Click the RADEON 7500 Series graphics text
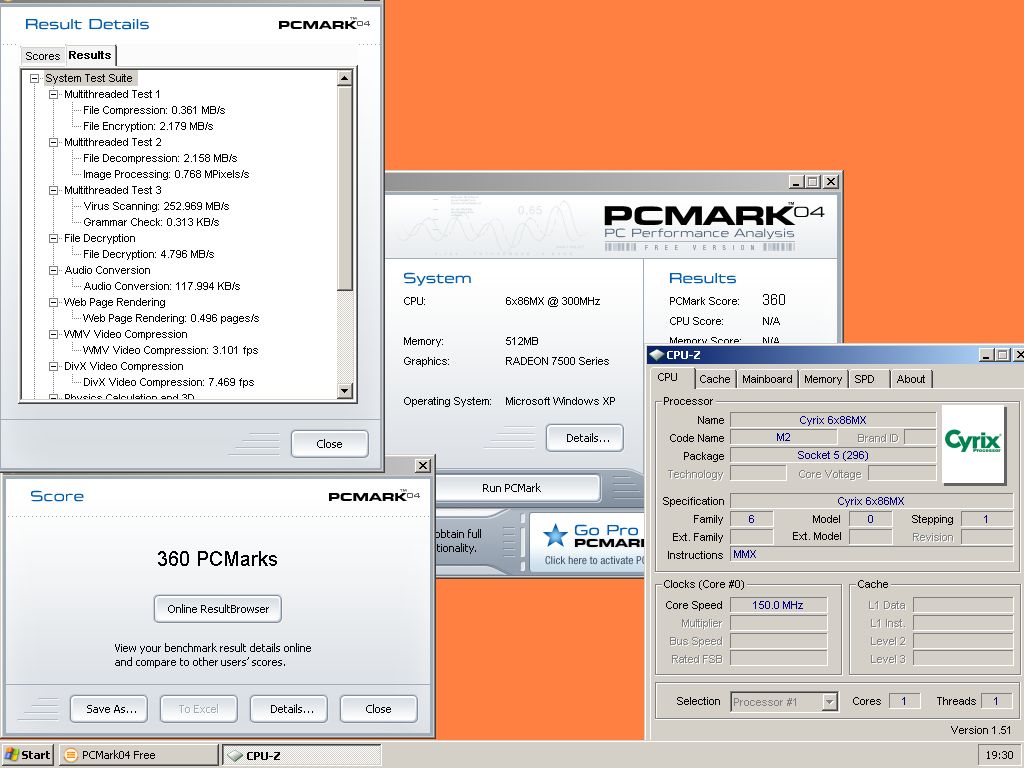The height and width of the screenshot is (768, 1024). [x=557, y=361]
